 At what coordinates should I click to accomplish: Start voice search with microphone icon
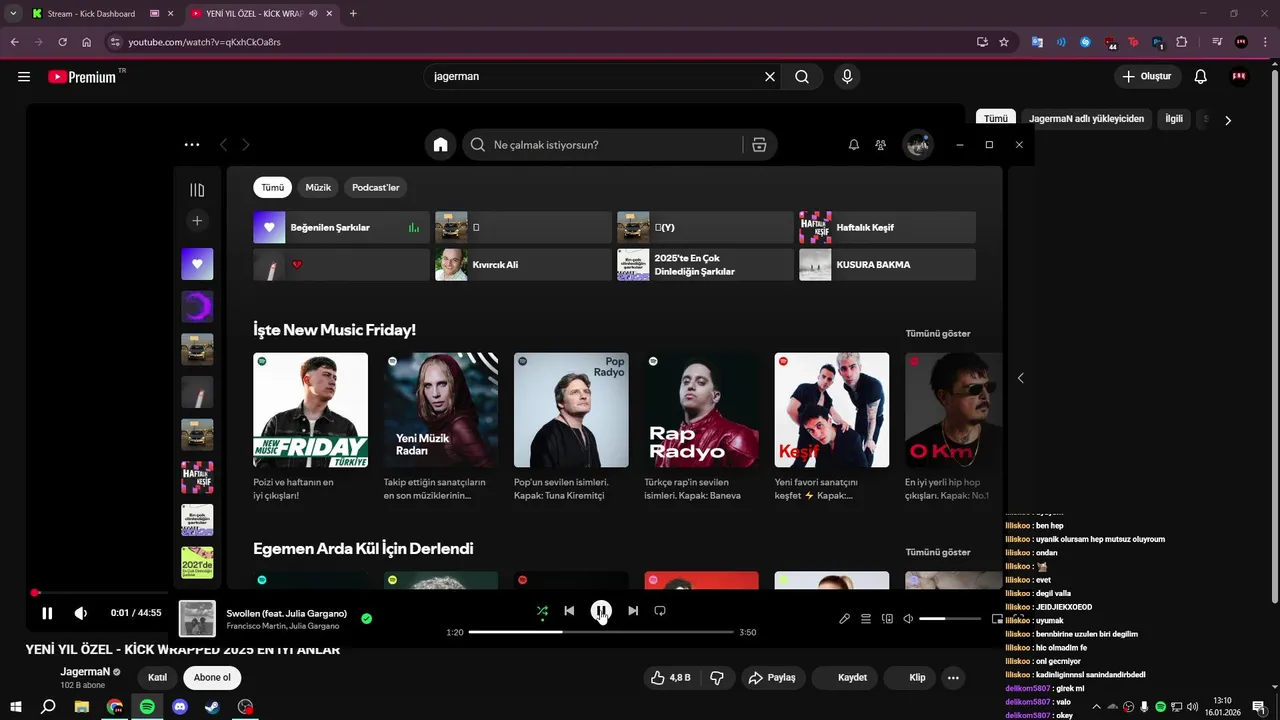[847, 76]
